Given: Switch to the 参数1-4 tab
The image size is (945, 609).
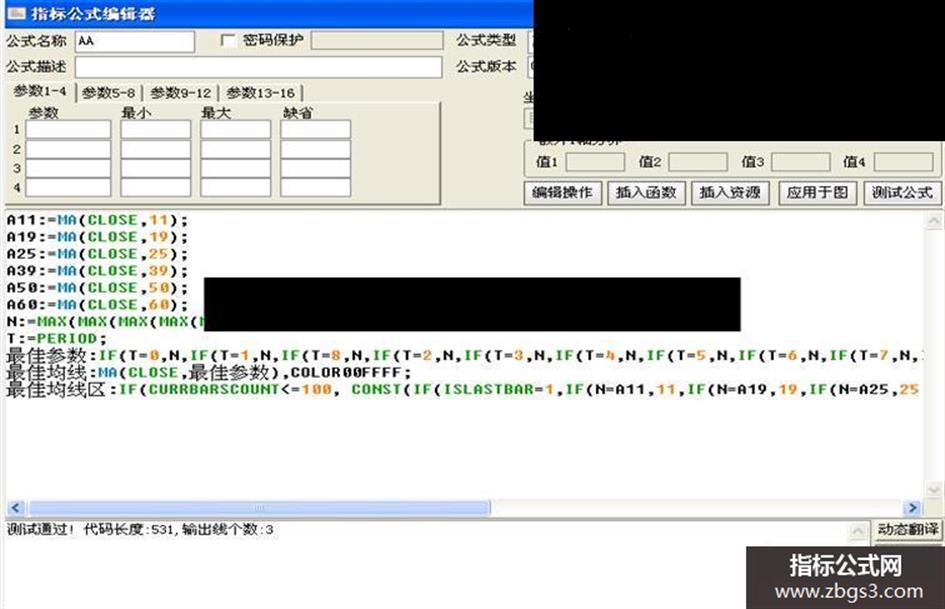Looking at the screenshot, I should click(40, 92).
